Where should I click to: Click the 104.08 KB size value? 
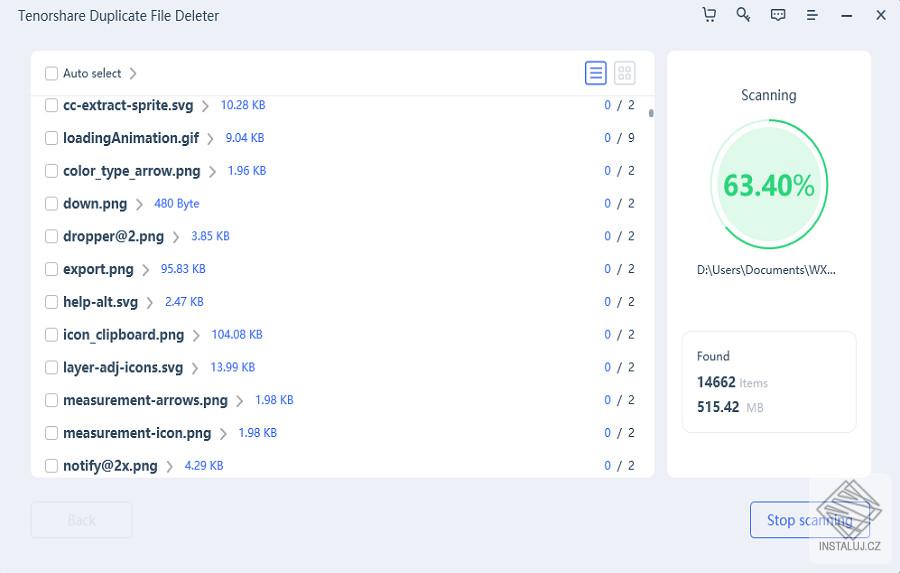[237, 334]
